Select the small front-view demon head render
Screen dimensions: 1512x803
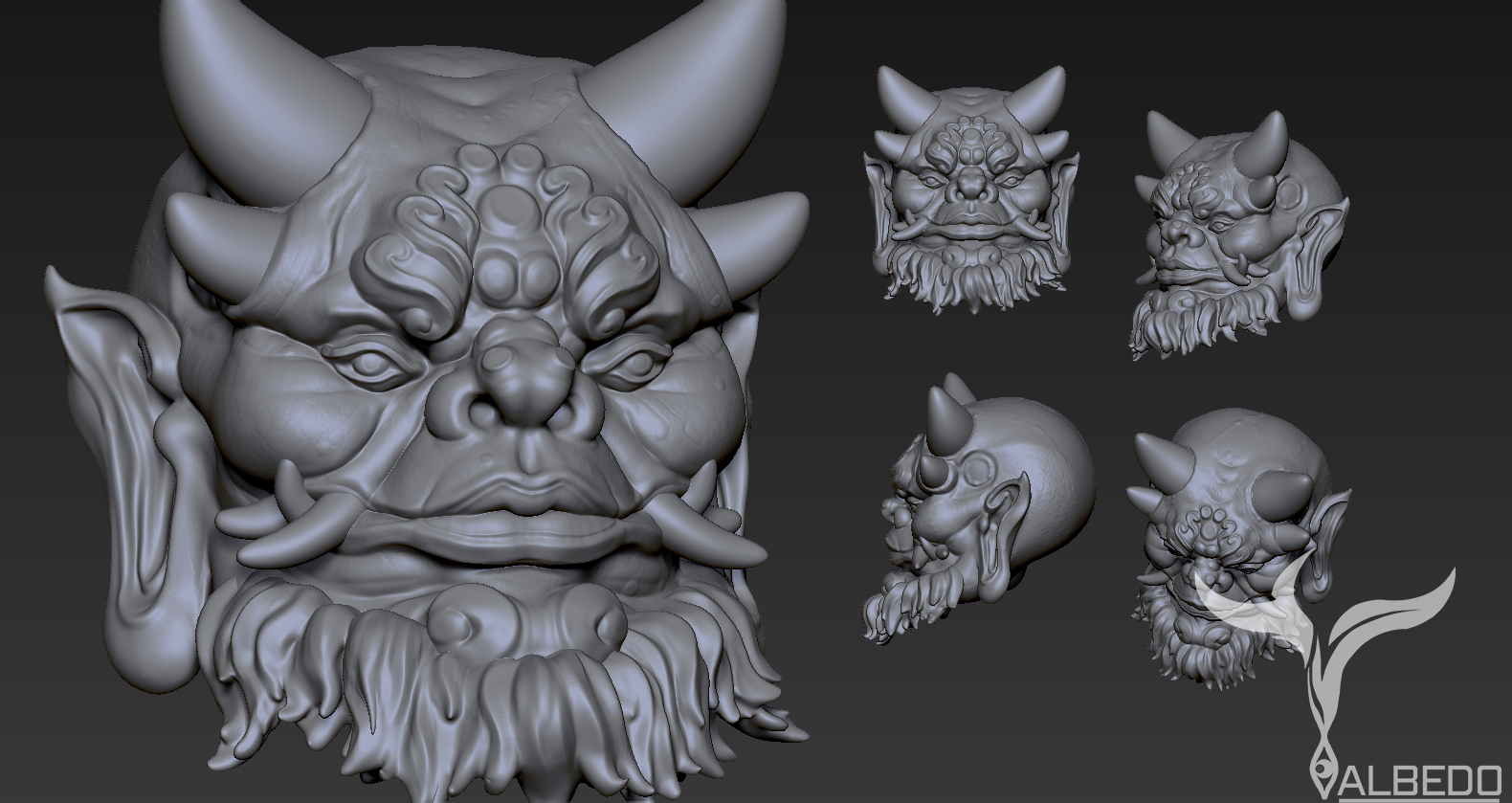(970, 190)
